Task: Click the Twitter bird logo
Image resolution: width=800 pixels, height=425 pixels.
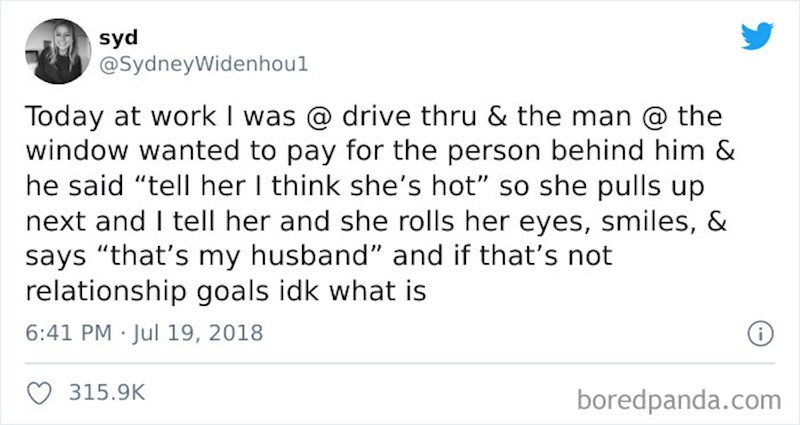Action: (x=757, y=35)
